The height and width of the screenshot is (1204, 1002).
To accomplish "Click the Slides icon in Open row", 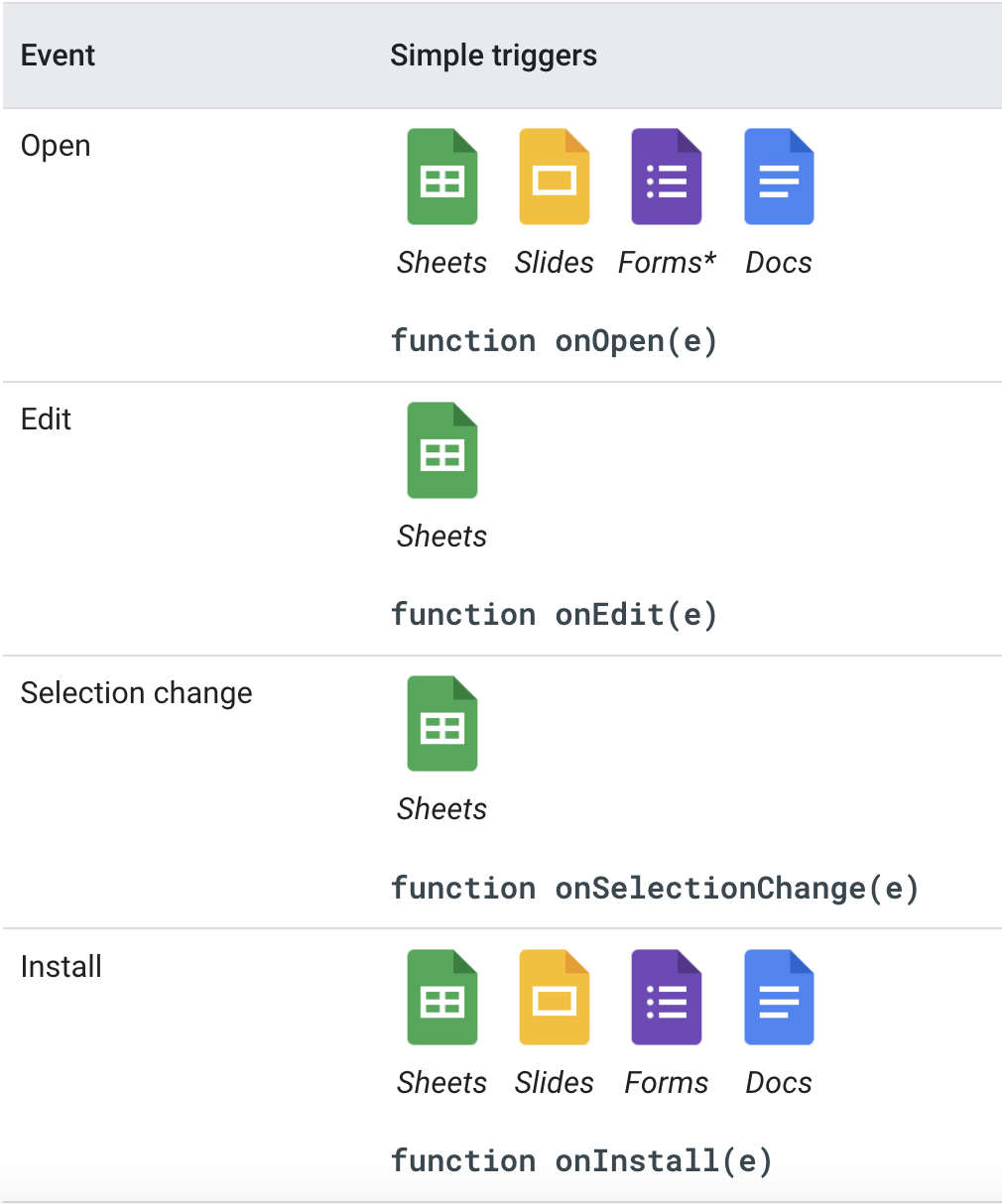I will [x=555, y=178].
